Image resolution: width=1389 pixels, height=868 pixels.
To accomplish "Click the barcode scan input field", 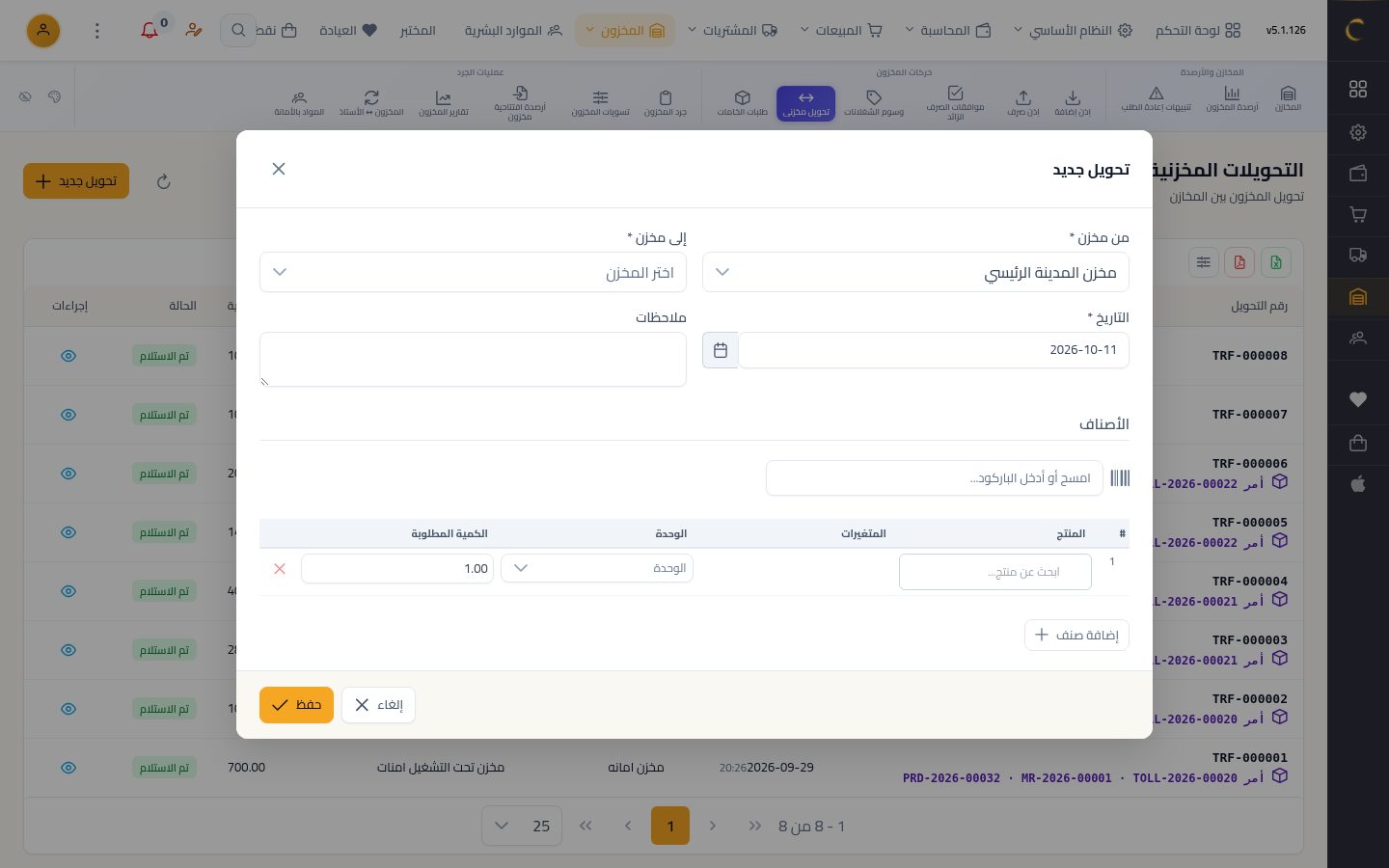I will click(x=934, y=478).
